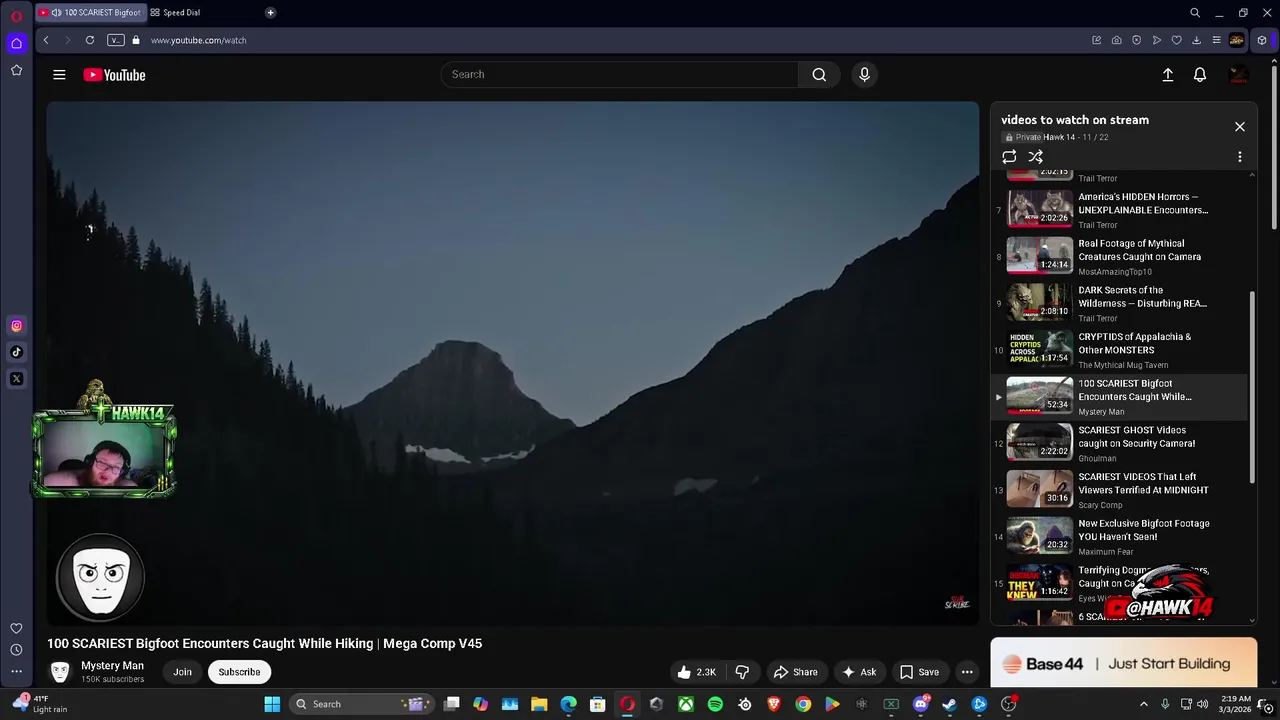Image resolution: width=1280 pixels, height=720 pixels.
Task: Open YouTube notifications bell
Action: coord(1200,74)
